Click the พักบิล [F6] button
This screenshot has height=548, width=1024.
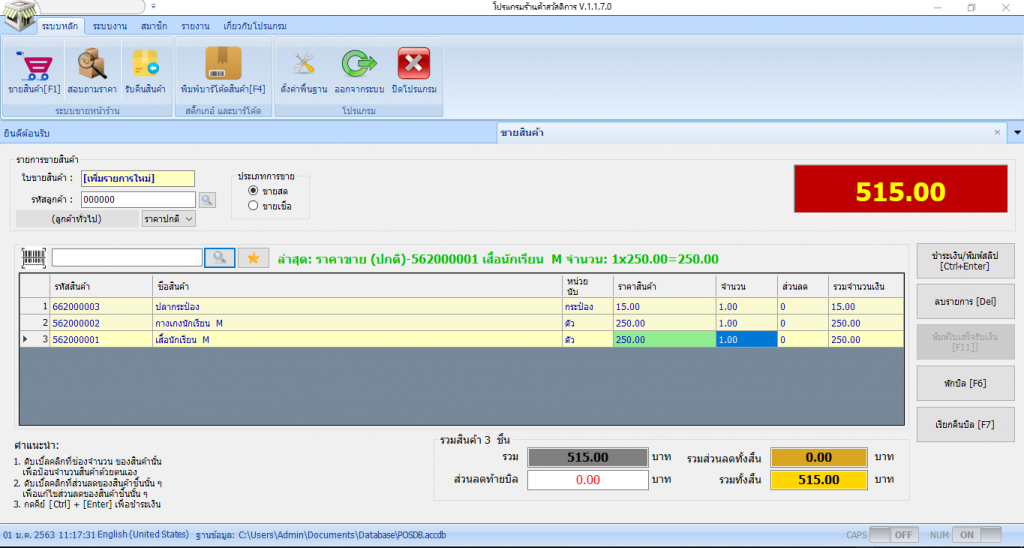[x=965, y=382]
